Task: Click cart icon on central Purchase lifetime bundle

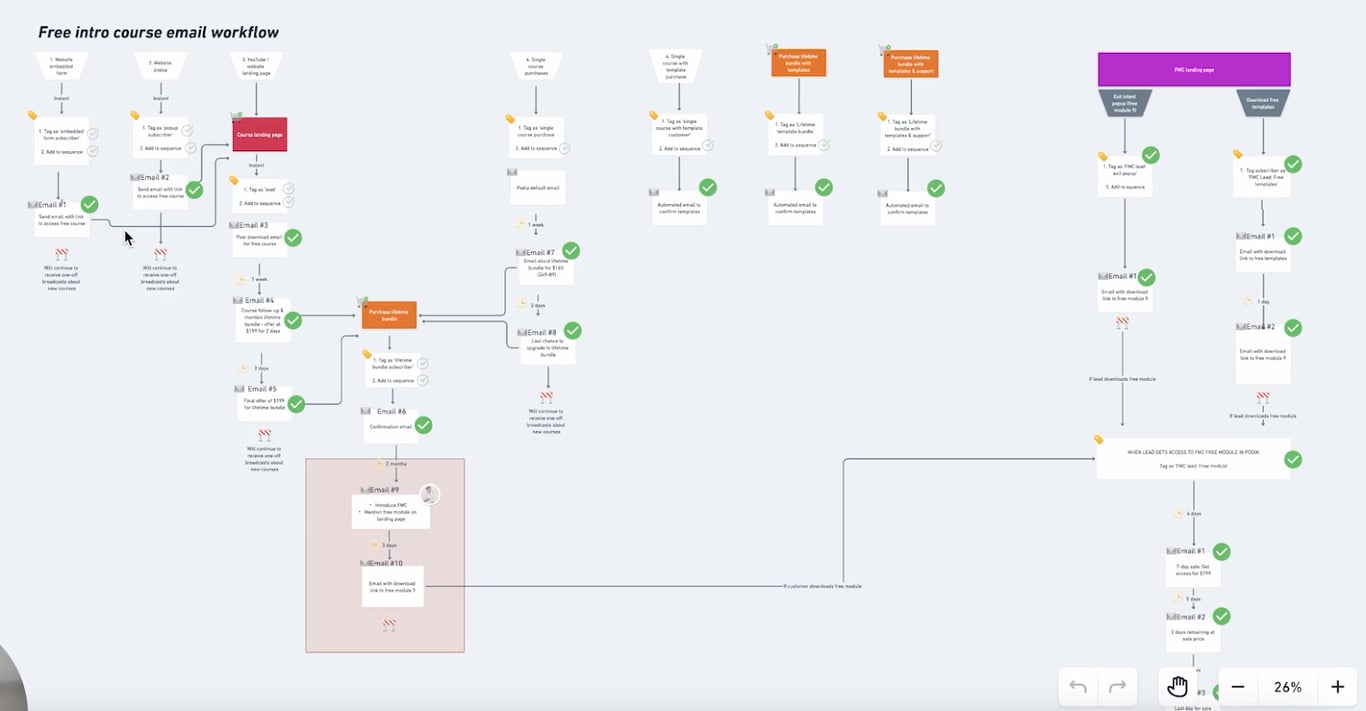Action: tap(364, 300)
